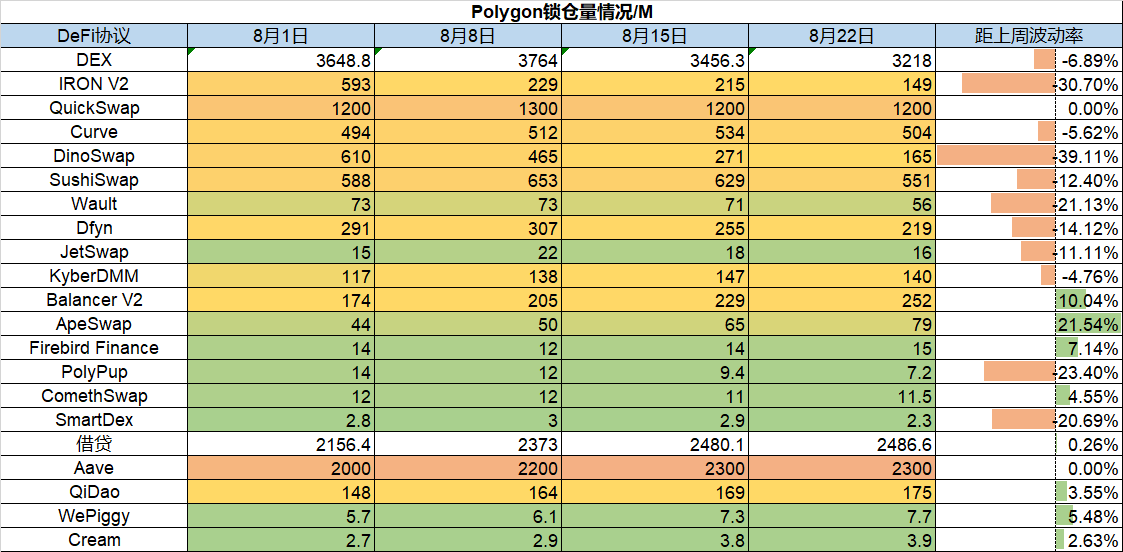Click the -12.40% change cell

[1029, 180]
